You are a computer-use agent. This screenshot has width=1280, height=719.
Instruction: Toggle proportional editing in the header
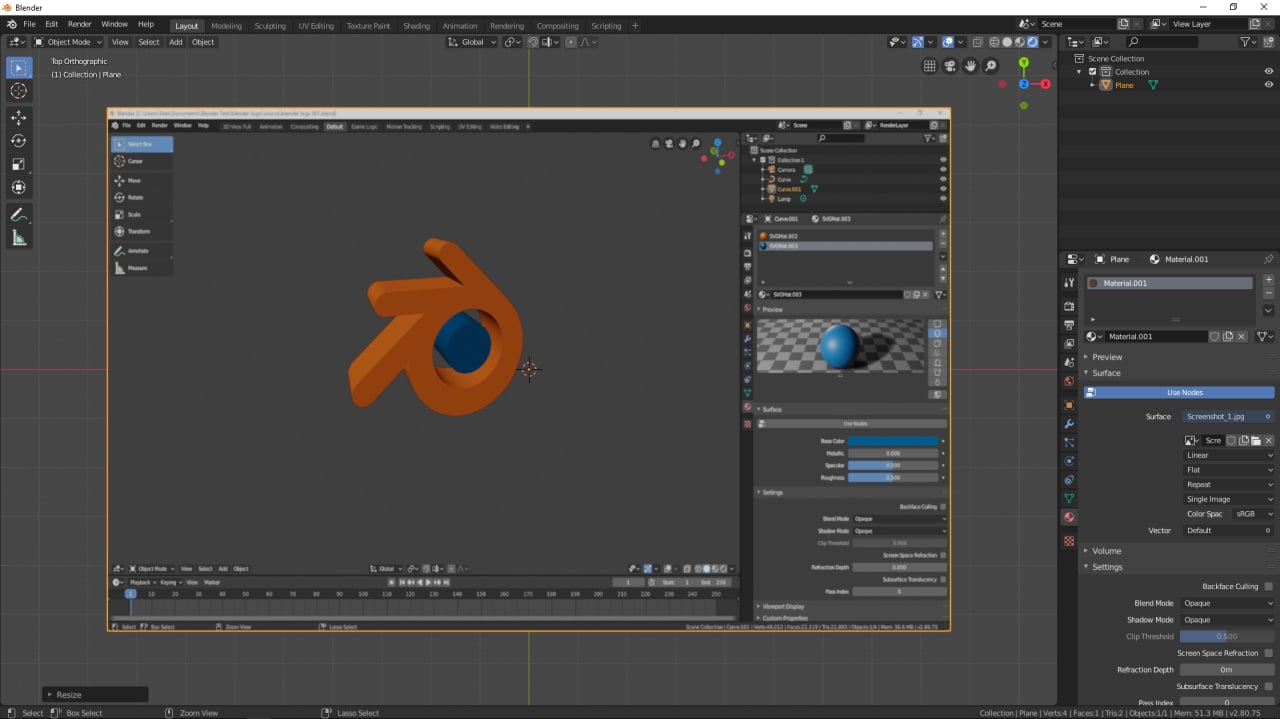pos(571,42)
